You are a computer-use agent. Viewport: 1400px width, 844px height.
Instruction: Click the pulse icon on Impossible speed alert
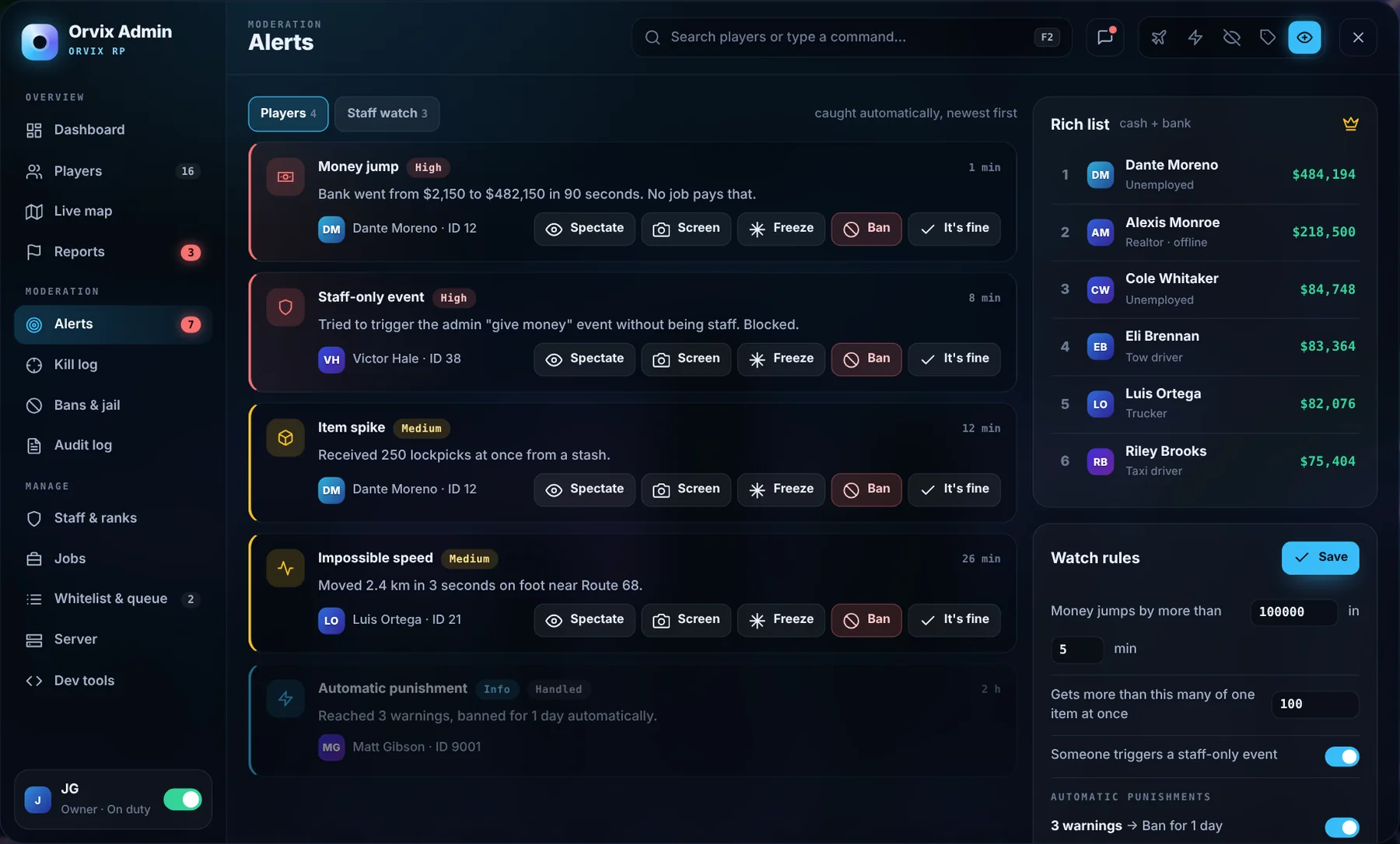(285, 569)
